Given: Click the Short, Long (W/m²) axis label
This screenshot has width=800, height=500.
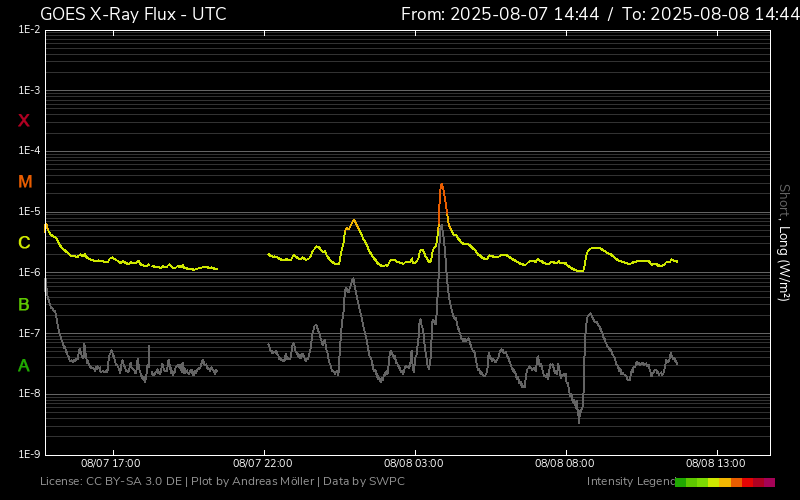Looking at the screenshot, I should click(x=784, y=242).
